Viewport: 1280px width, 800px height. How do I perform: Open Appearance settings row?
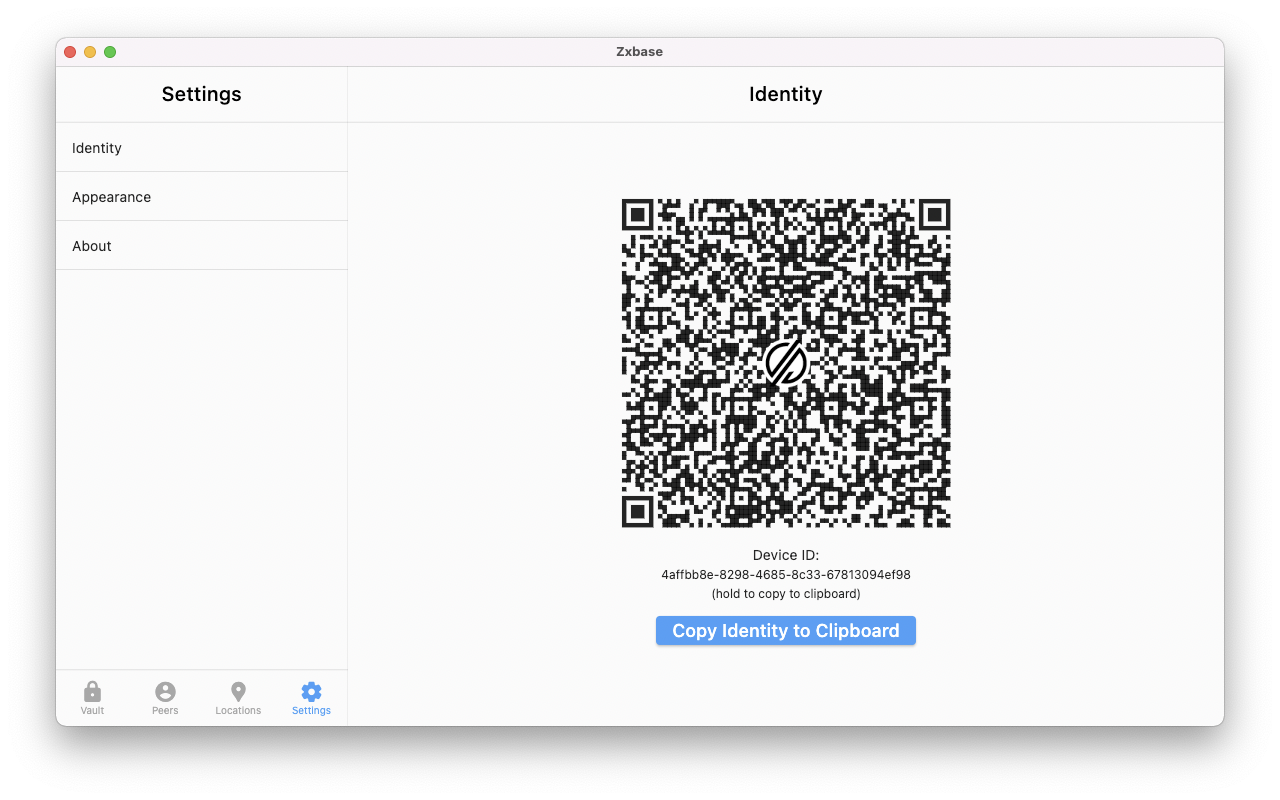(201, 197)
